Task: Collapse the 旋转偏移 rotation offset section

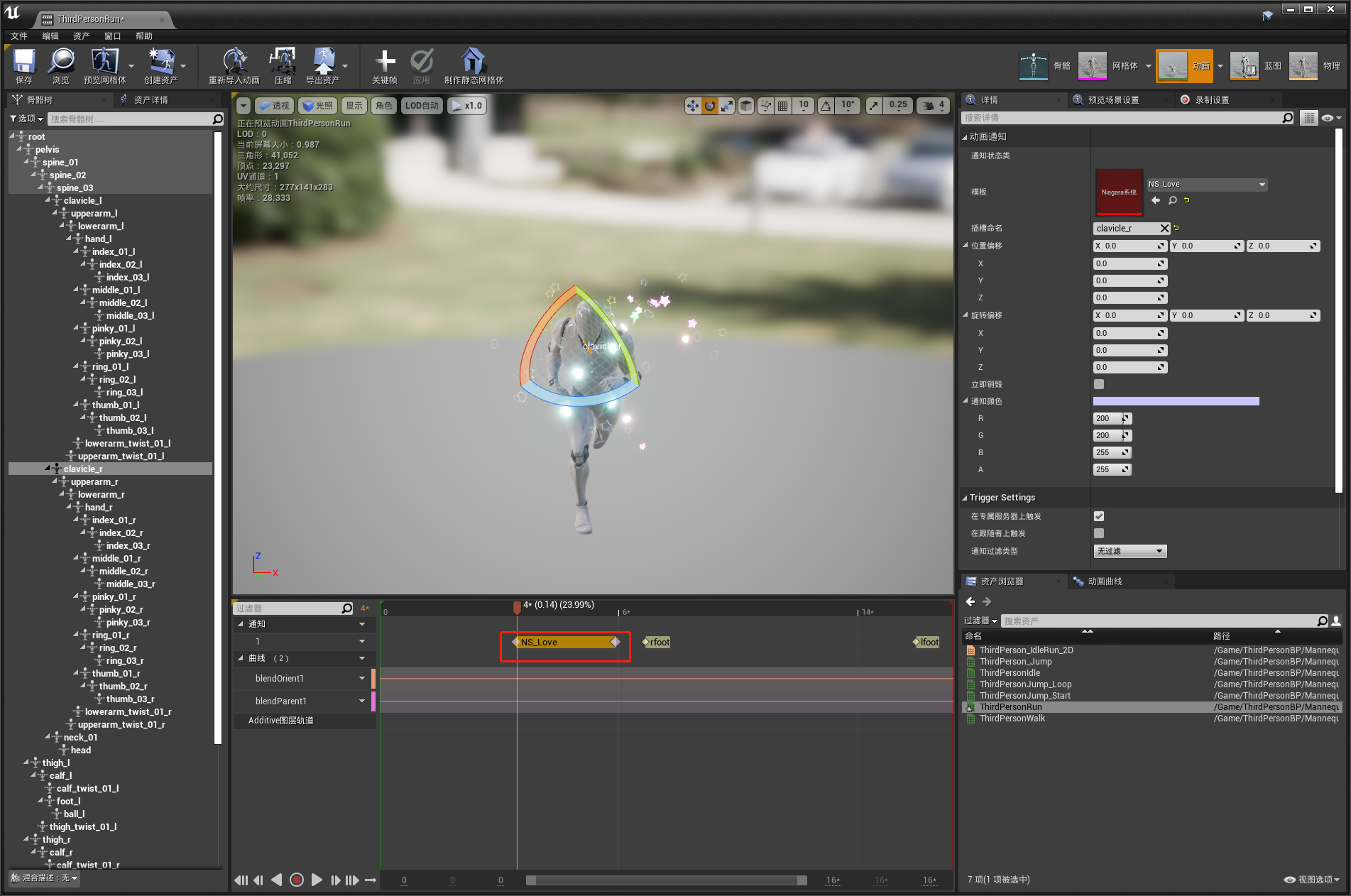Action: tap(966, 315)
